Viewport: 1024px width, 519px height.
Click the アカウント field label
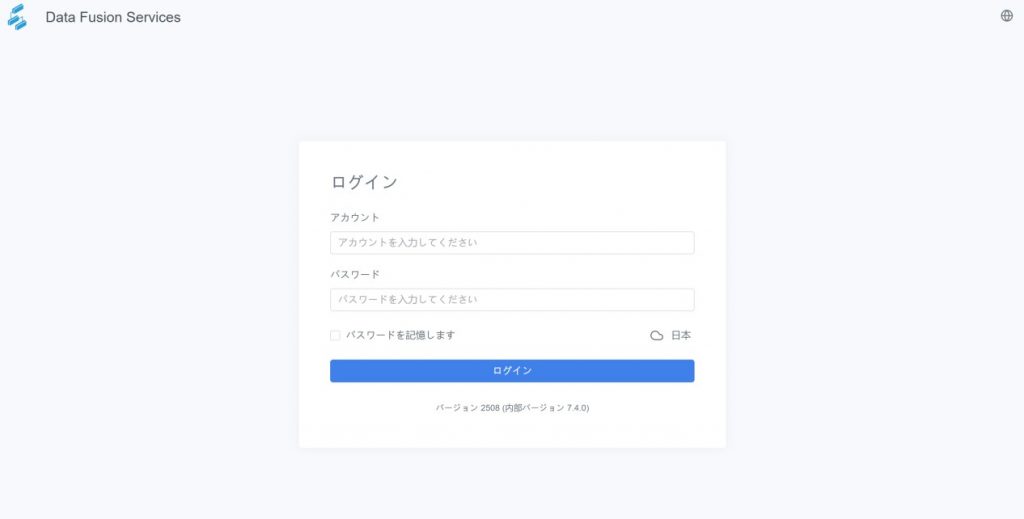coord(355,217)
